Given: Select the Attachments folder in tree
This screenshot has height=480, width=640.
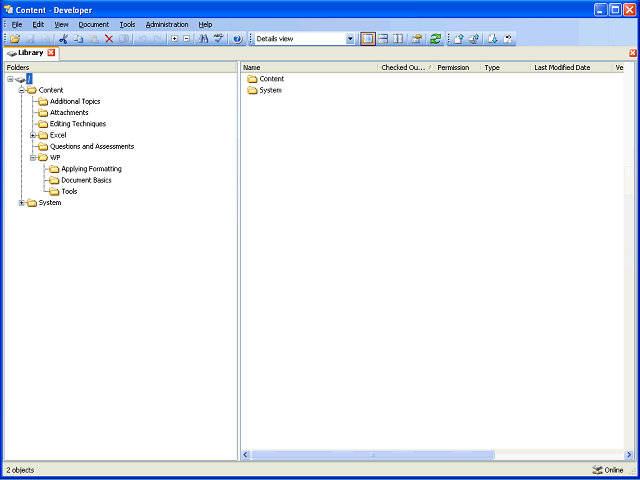Looking at the screenshot, I should coord(69,113).
